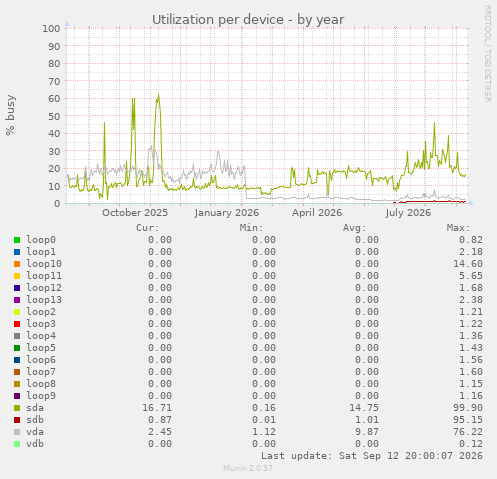Viewport: 497px width, 479px height.
Task: Click the 'January 2026' axis label
Action: pos(227,213)
